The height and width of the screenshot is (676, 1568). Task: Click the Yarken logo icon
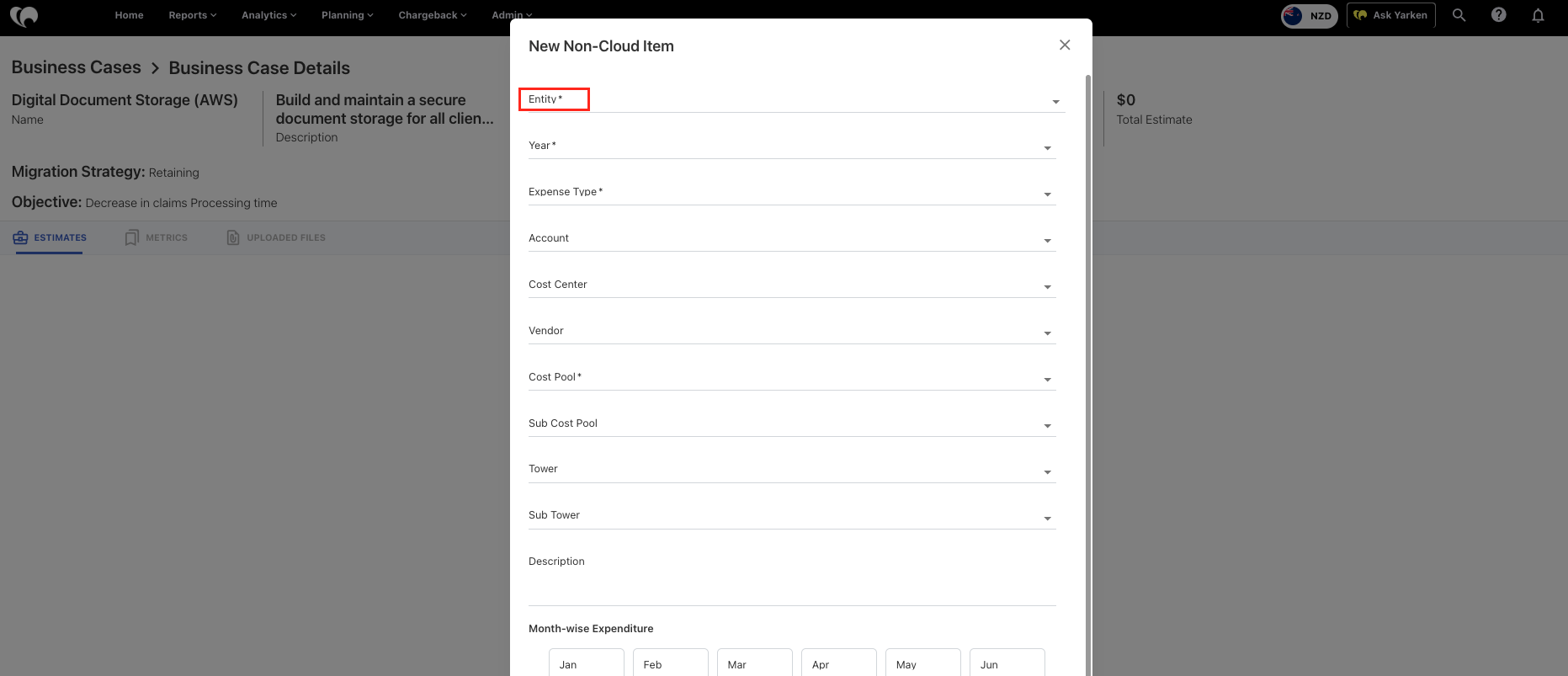(x=24, y=16)
